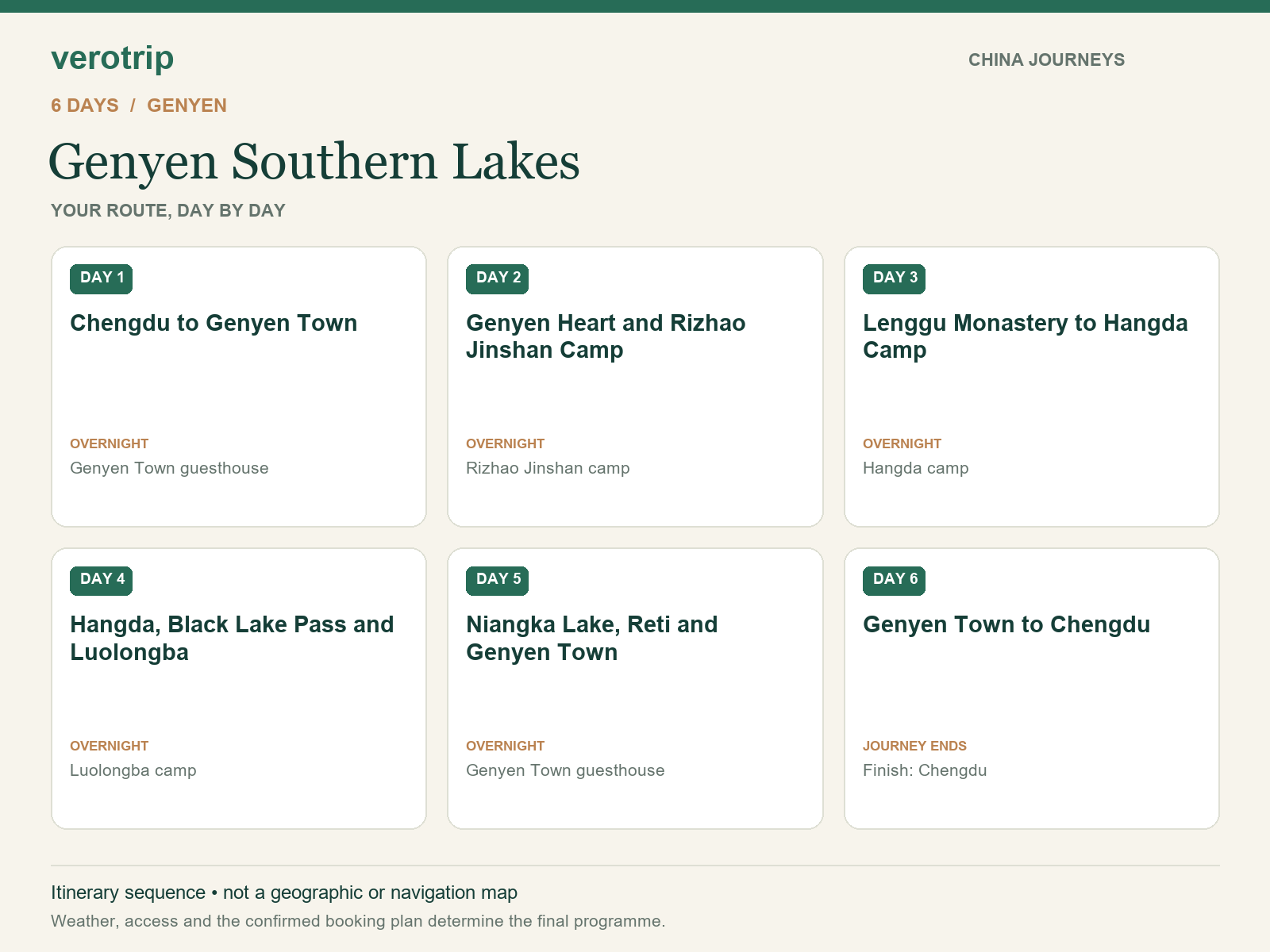1270x952 pixels.
Task: Click 'Genyen Town to Chengdu' heading
Action: [x=1006, y=625]
